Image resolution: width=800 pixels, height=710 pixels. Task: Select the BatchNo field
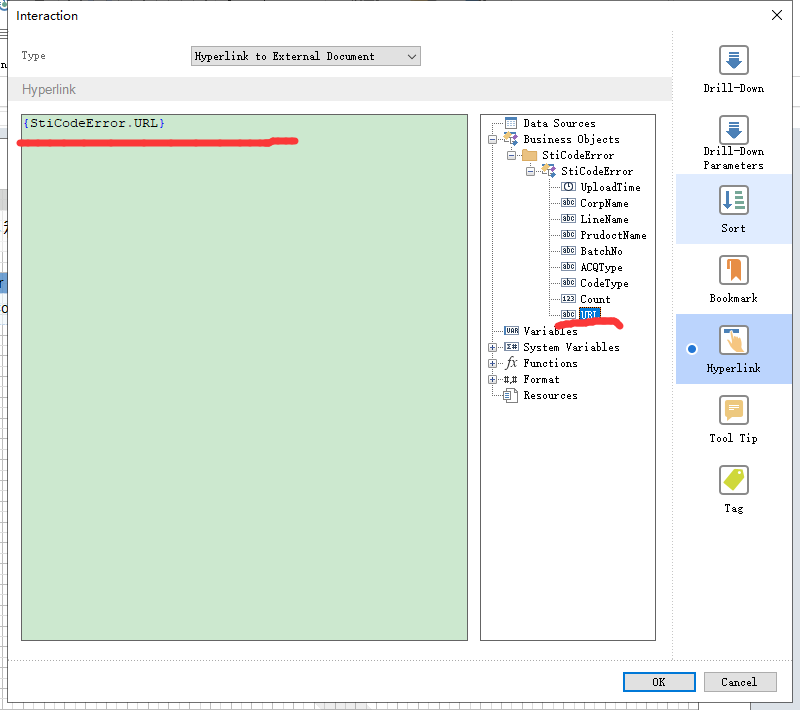601,251
